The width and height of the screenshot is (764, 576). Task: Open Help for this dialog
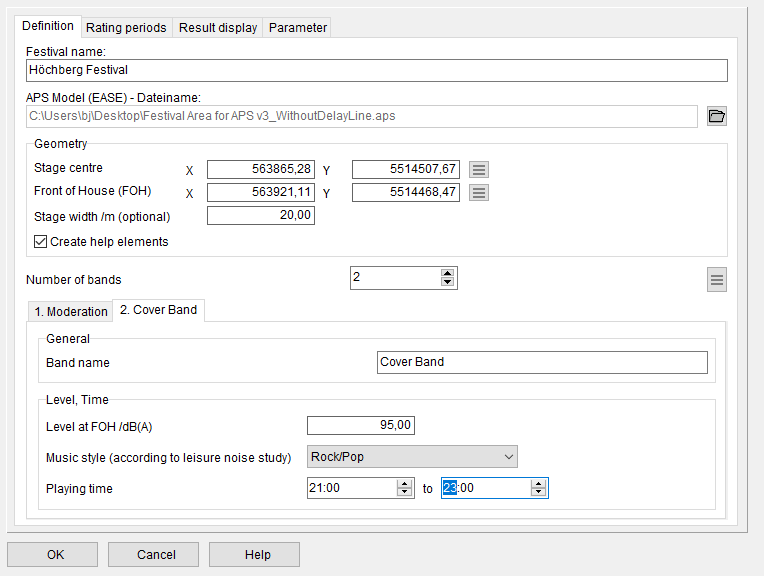click(x=254, y=555)
